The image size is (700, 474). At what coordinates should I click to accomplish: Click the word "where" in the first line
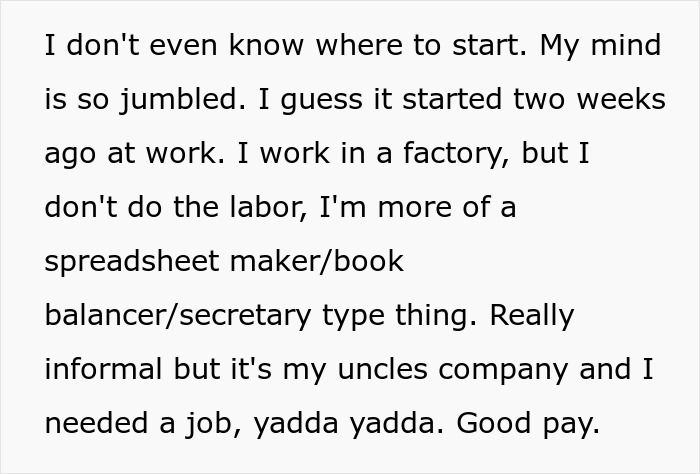[x=354, y=46]
